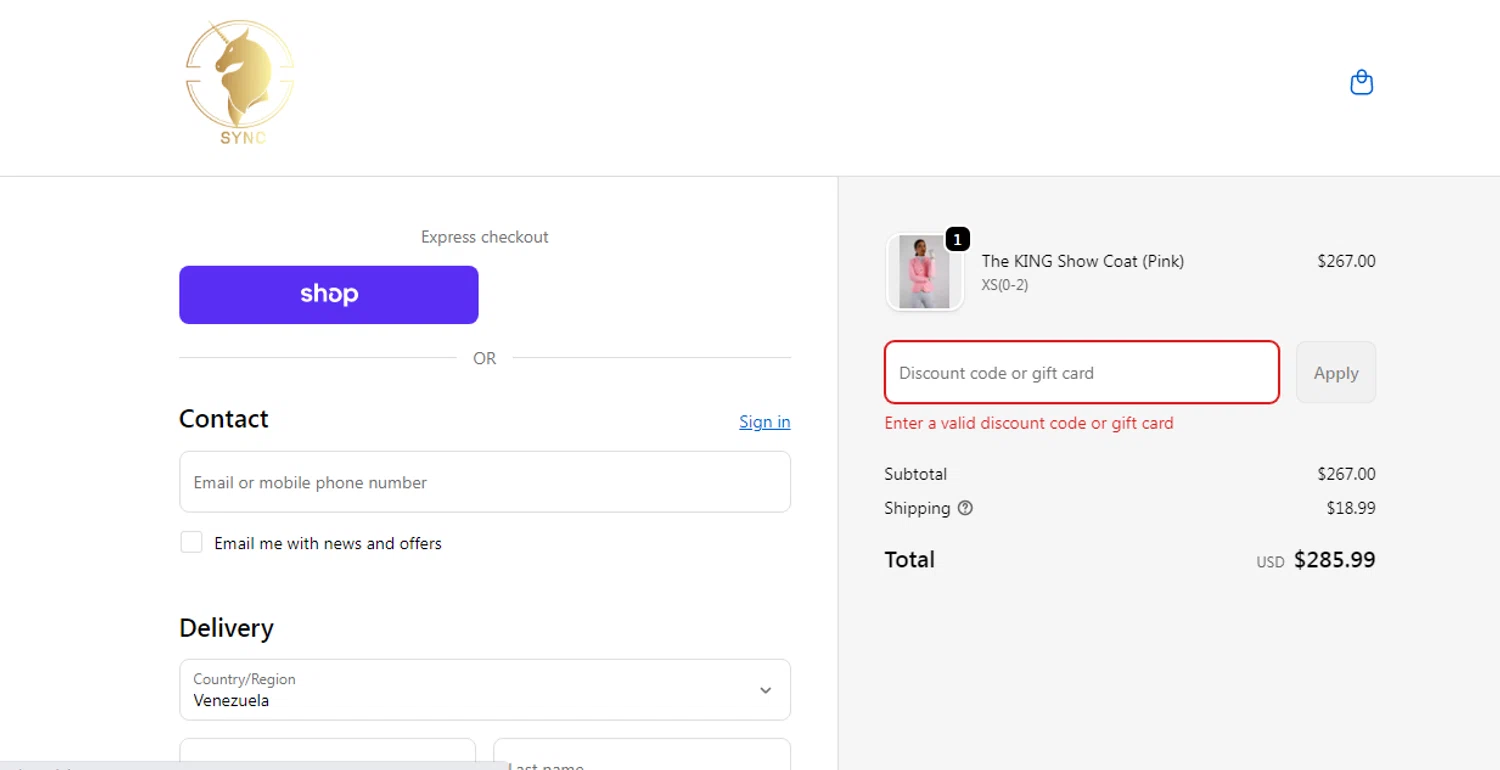The height and width of the screenshot is (770, 1500).
Task: Click the red discount code error message
Action: tap(1029, 423)
